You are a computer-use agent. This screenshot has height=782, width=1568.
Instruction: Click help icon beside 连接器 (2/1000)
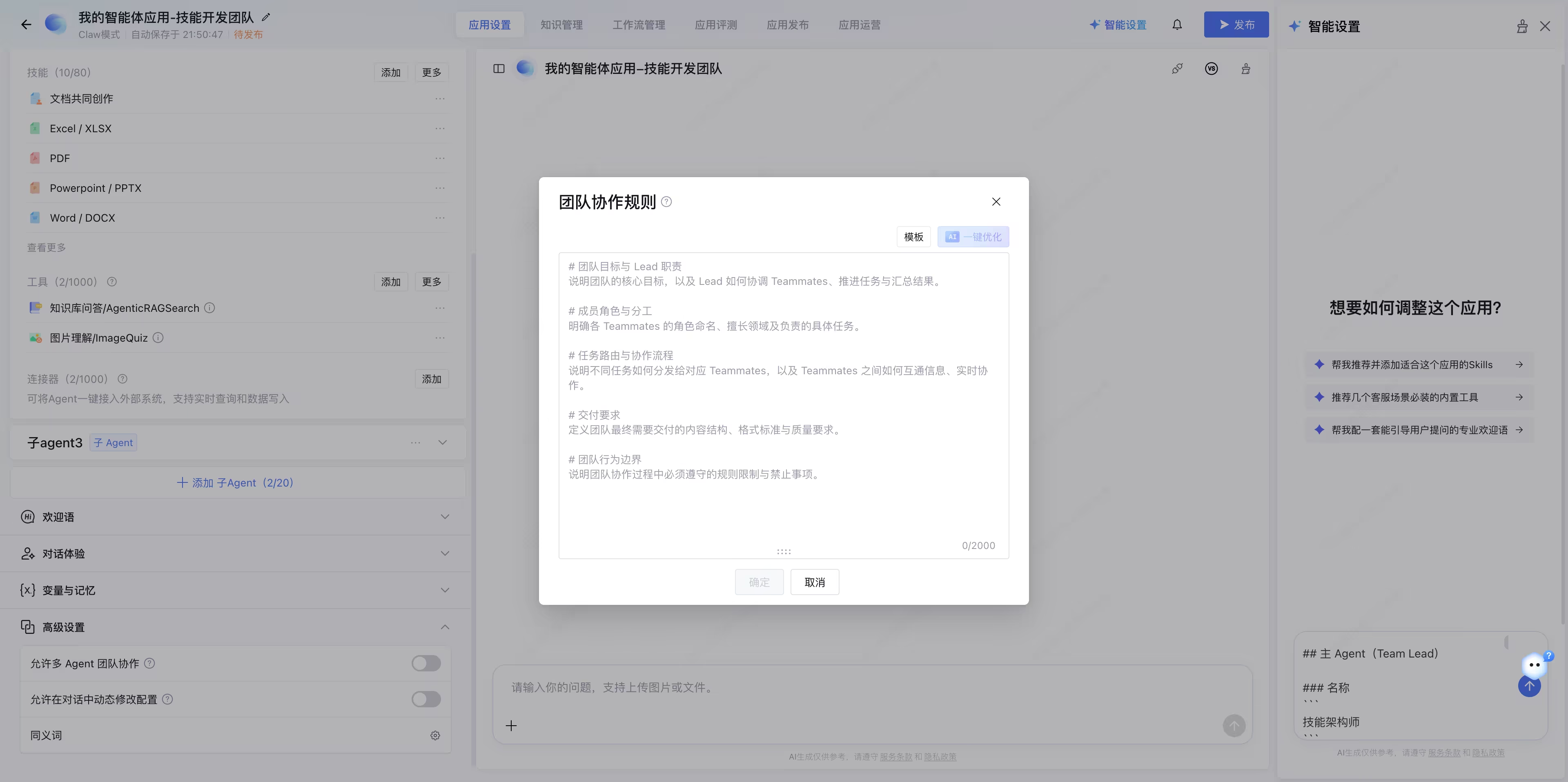122,379
